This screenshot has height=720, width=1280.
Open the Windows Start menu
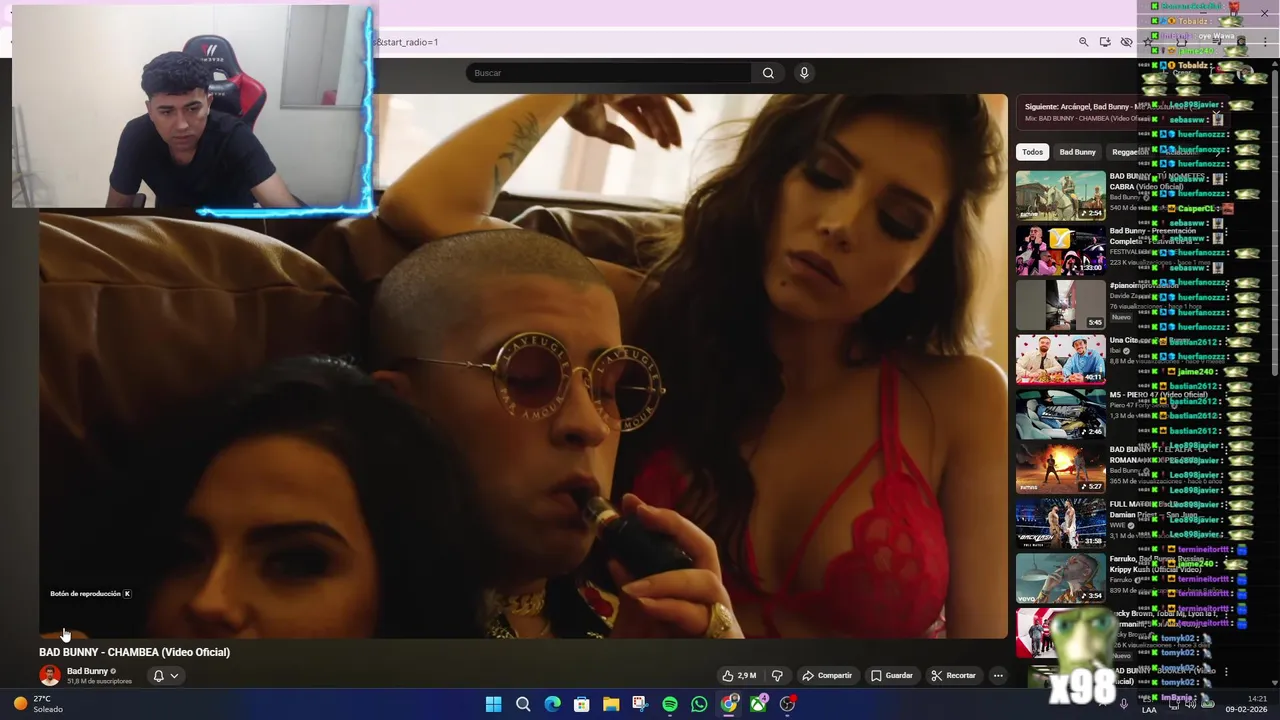pyautogui.click(x=493, y=704)
